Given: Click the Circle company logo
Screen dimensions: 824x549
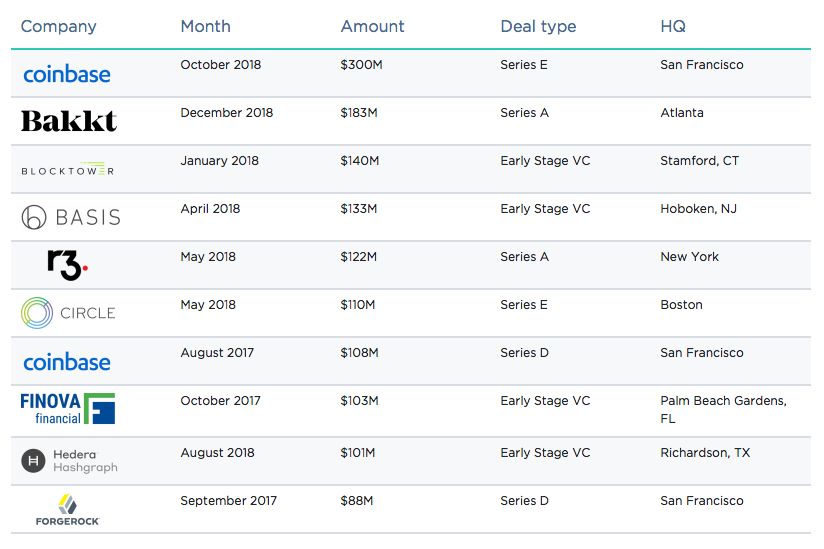Looking at the screenshot, I should (68, 313).
